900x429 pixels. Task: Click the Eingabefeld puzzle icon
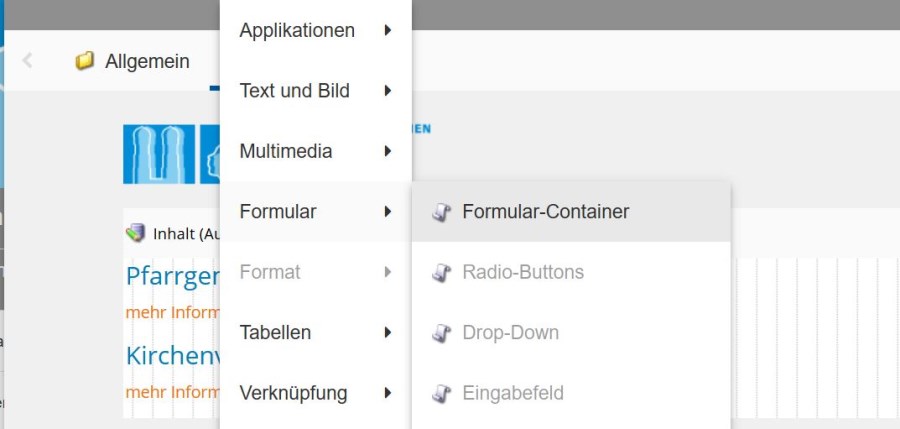pos(442,393)
